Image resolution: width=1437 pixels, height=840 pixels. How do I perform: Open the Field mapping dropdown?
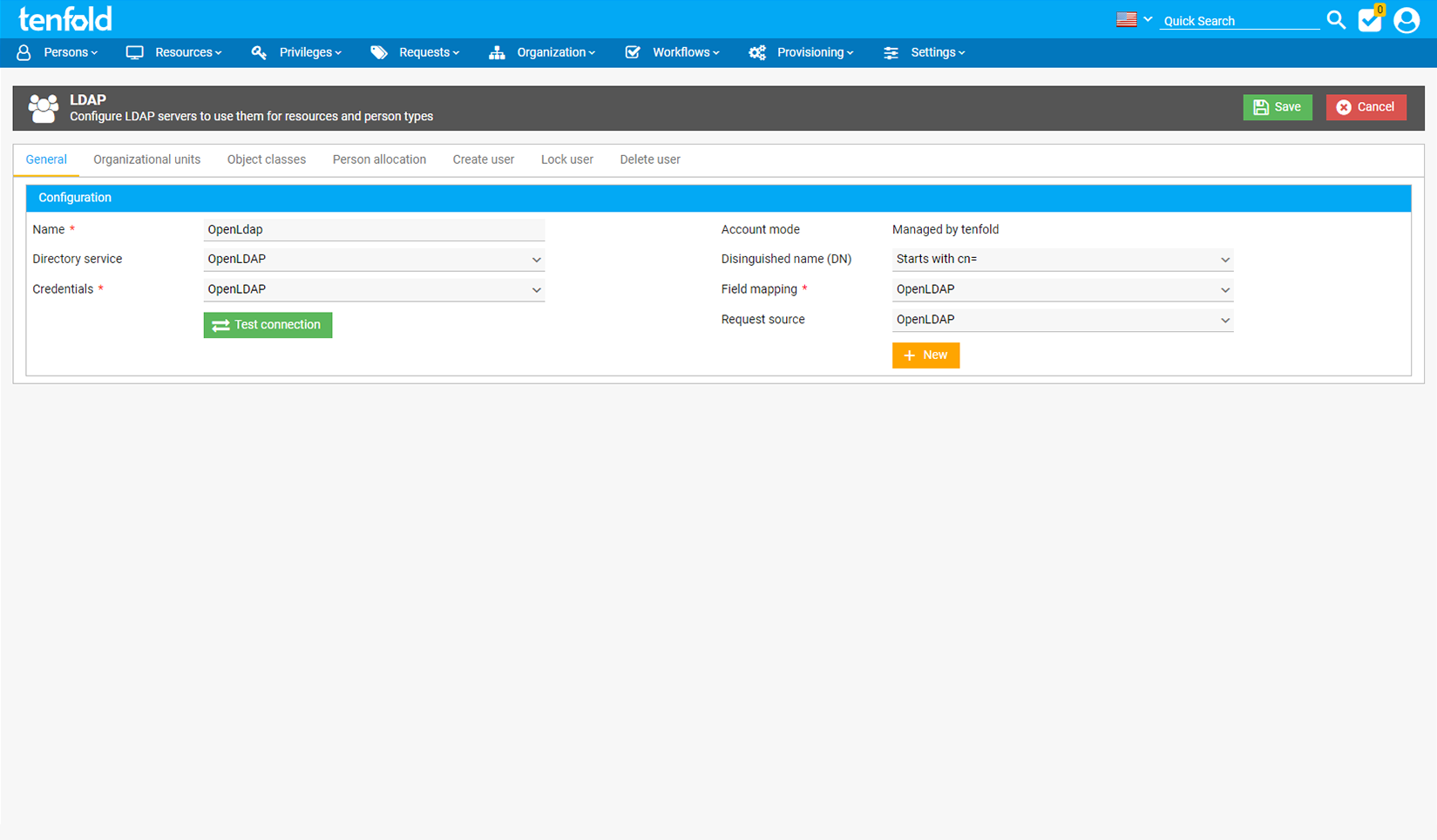(x=1062, y=289)
